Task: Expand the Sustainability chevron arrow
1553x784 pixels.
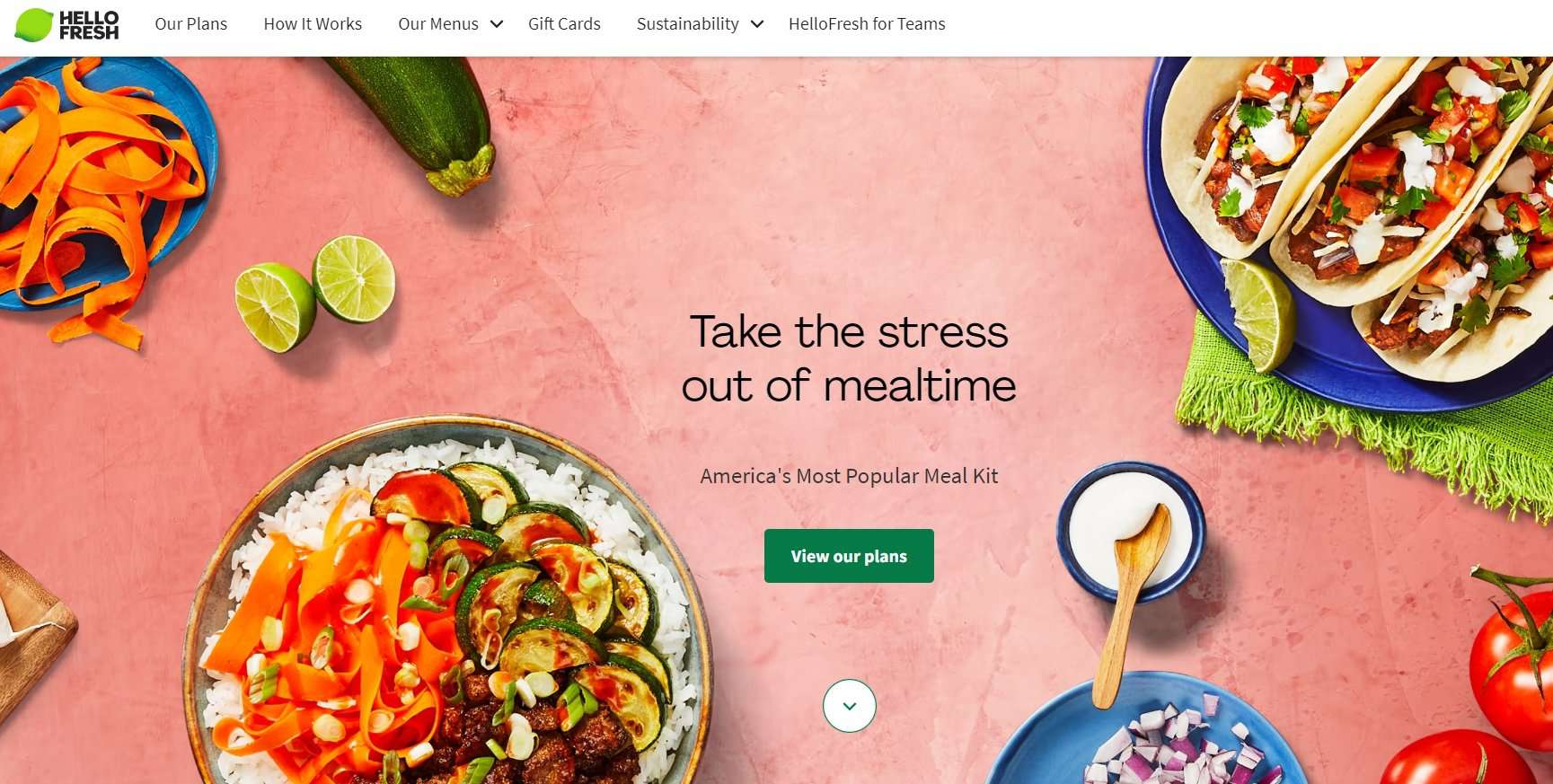Action: (757, 24)
